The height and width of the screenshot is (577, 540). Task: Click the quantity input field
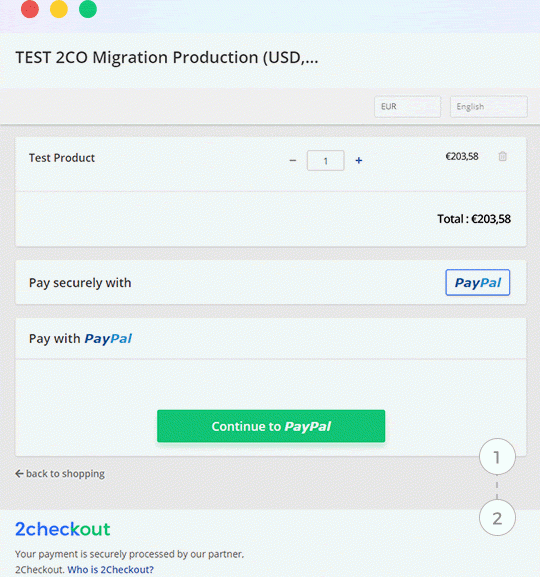[x=326, y=160]
